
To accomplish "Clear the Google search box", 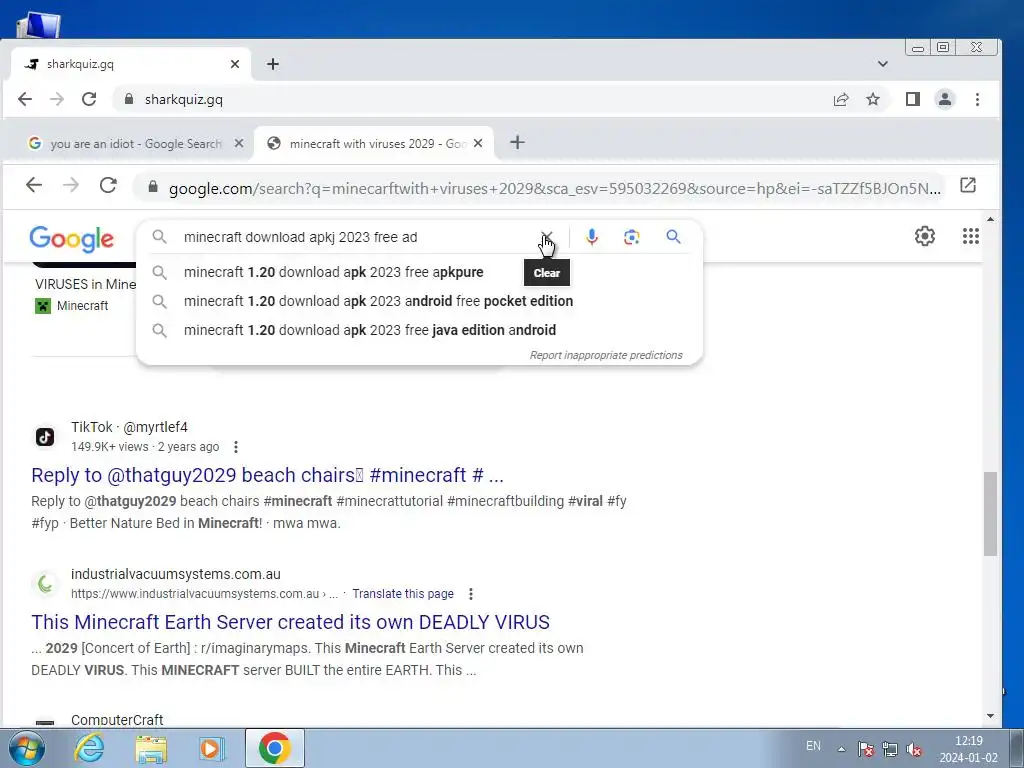I will pos(547,236).
